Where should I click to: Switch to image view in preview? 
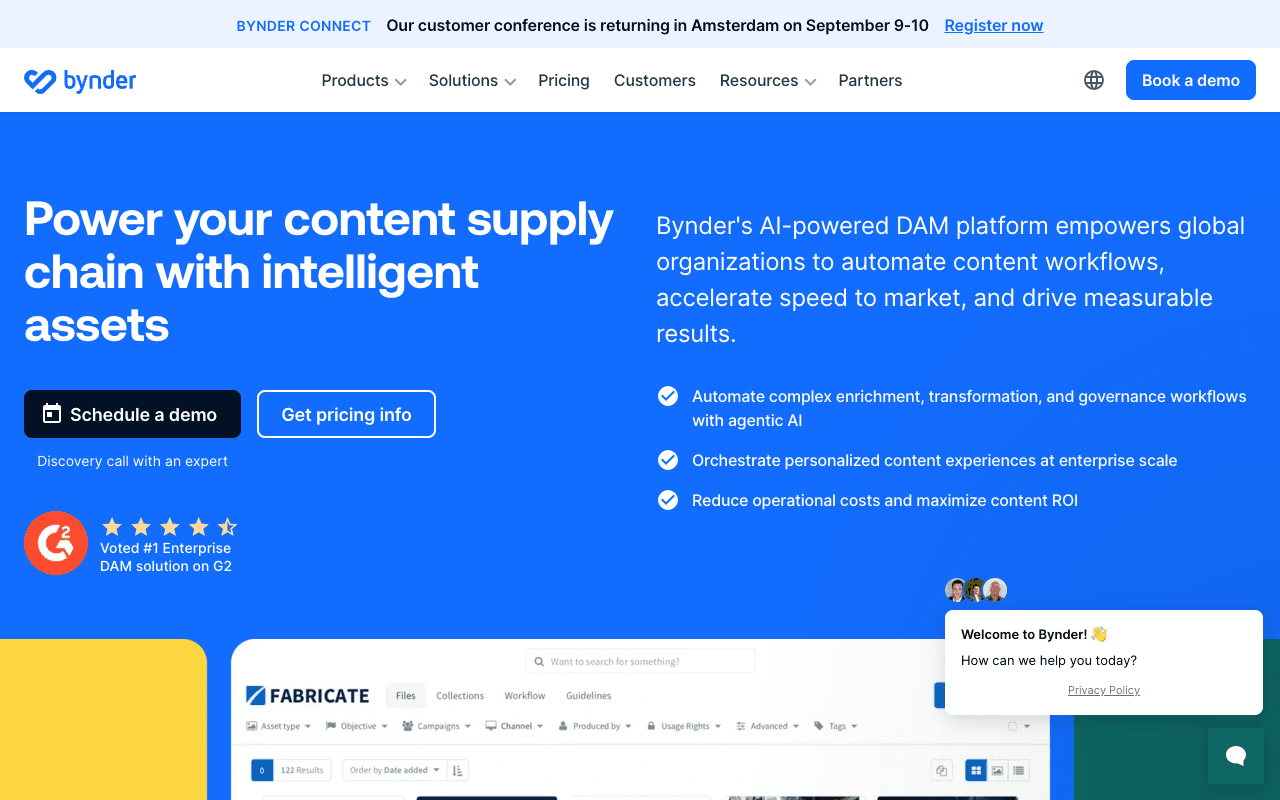point(997,770)
